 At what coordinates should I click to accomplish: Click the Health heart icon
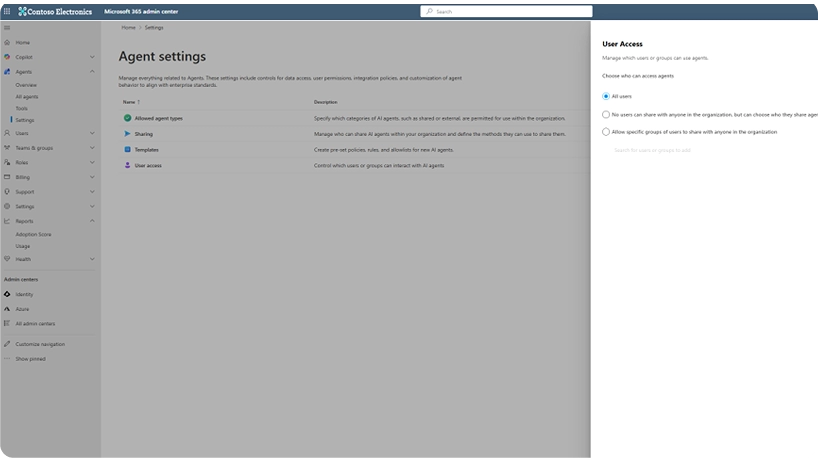click(x=7, y=259)
